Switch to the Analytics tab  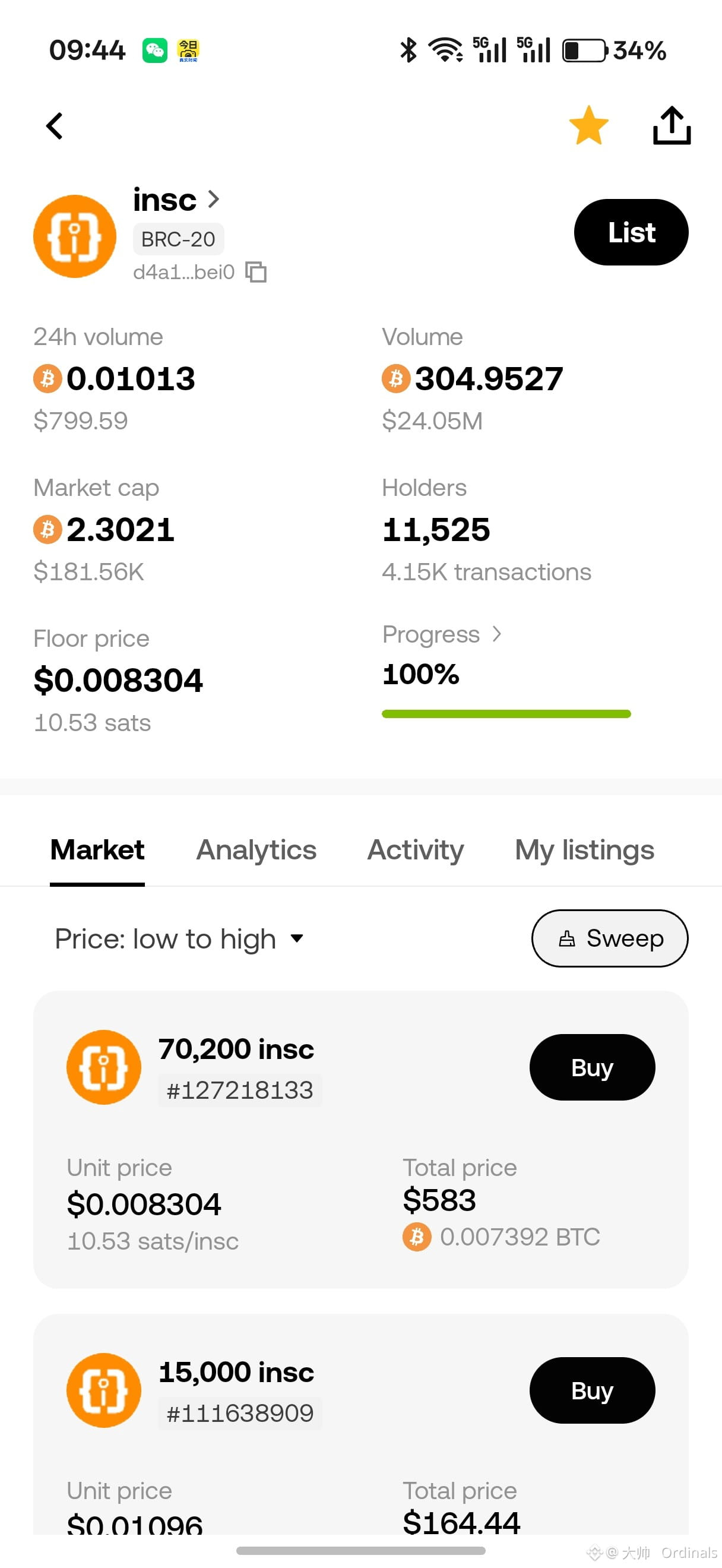coord(256,850)
